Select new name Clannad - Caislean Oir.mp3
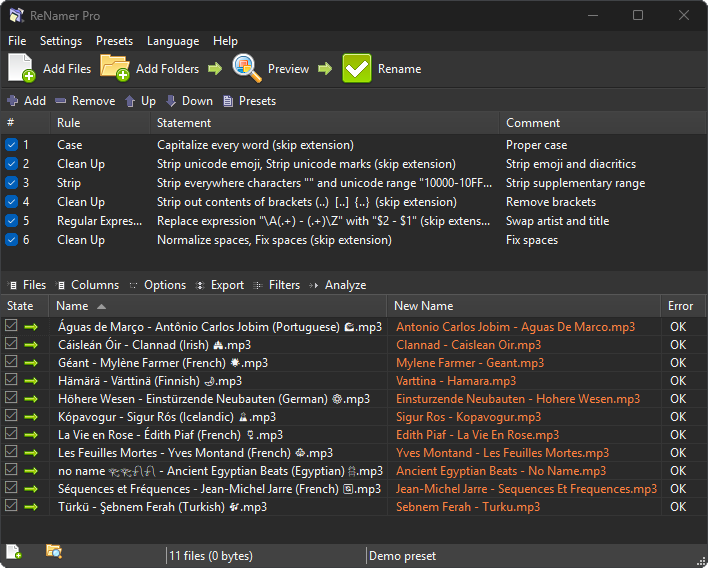The height and width of the screenshot is (568, 708). pyautogui.click(x=468, y=345)
